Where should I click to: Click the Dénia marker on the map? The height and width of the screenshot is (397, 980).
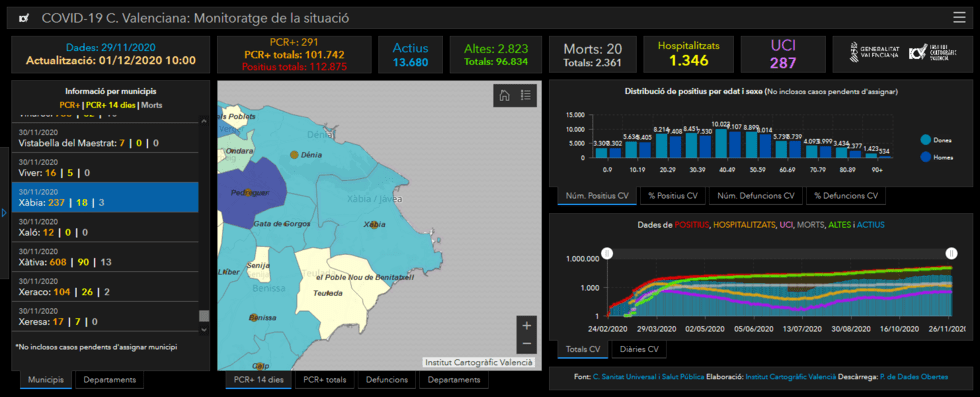pos(294,154)
